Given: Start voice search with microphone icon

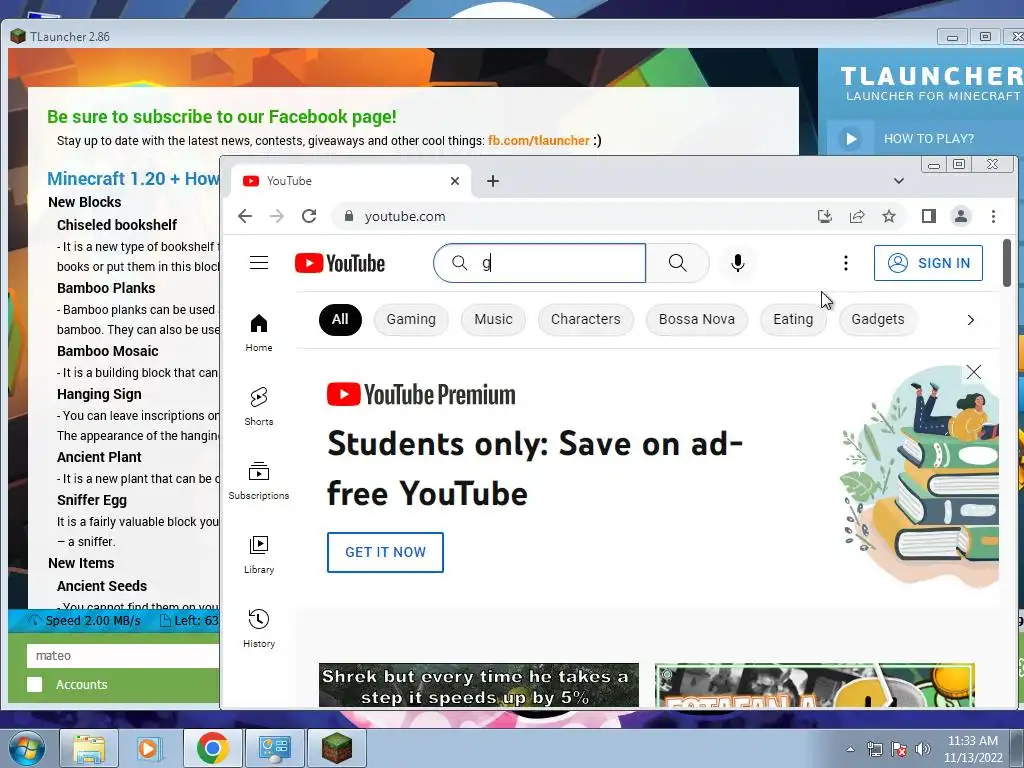Looking at the screenshot, I should 737,263.
